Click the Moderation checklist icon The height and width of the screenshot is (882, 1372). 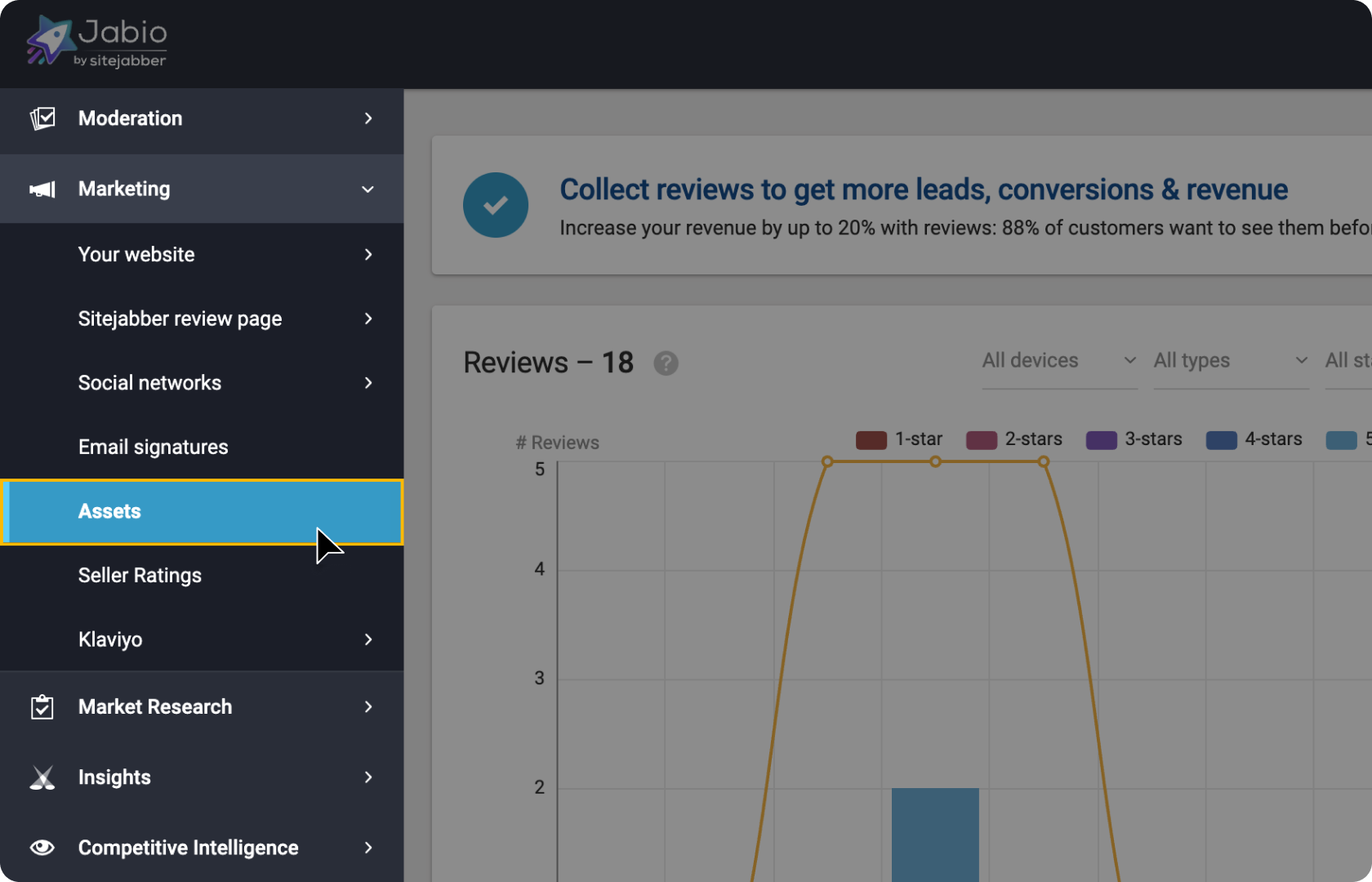coord(42,118)
